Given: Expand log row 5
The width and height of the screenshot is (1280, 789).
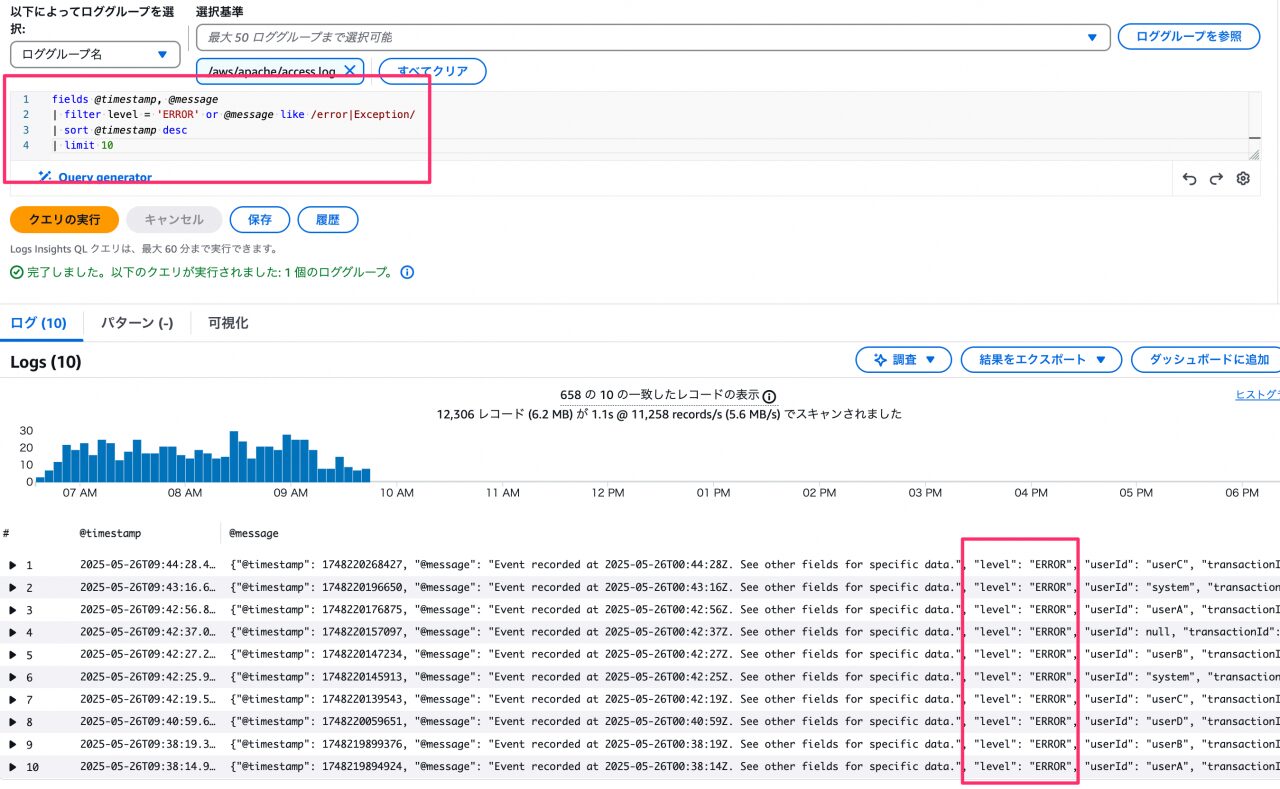Looking at the screenshot, I should (x=13, y=655).
